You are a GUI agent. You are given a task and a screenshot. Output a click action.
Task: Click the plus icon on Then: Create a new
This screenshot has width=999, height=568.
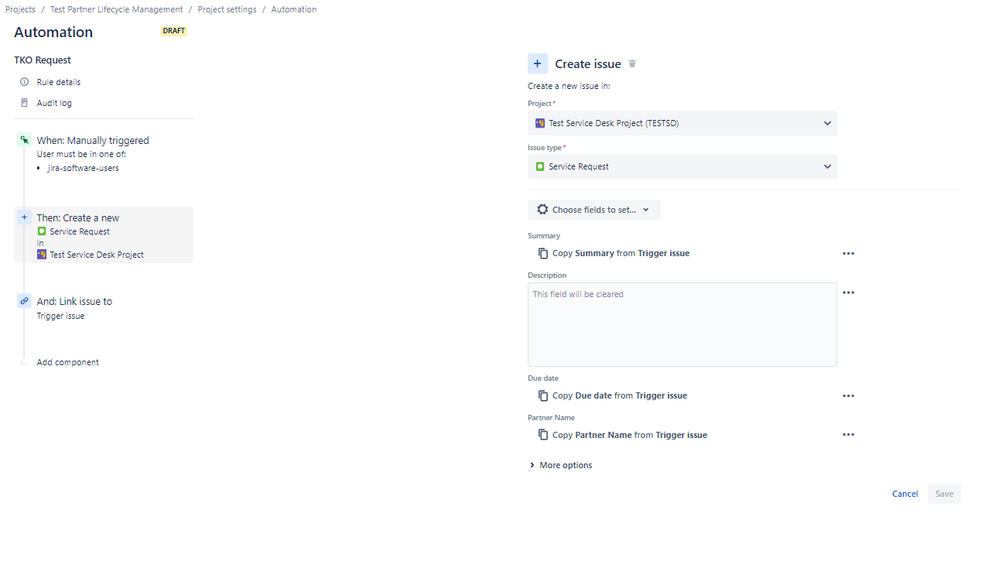[x=24, y=217]
